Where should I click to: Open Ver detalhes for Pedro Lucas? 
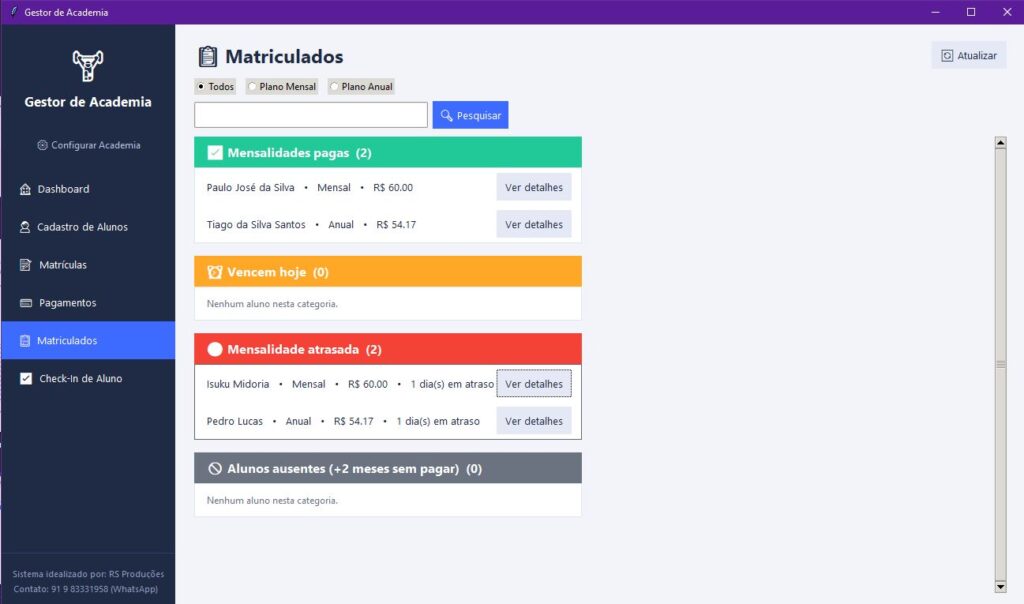point(534,421)
